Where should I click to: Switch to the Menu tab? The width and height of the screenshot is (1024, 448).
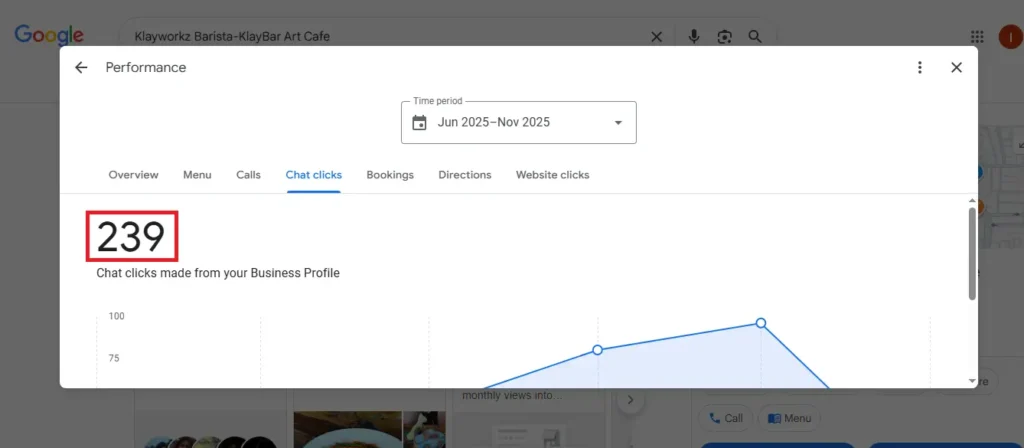197,175
